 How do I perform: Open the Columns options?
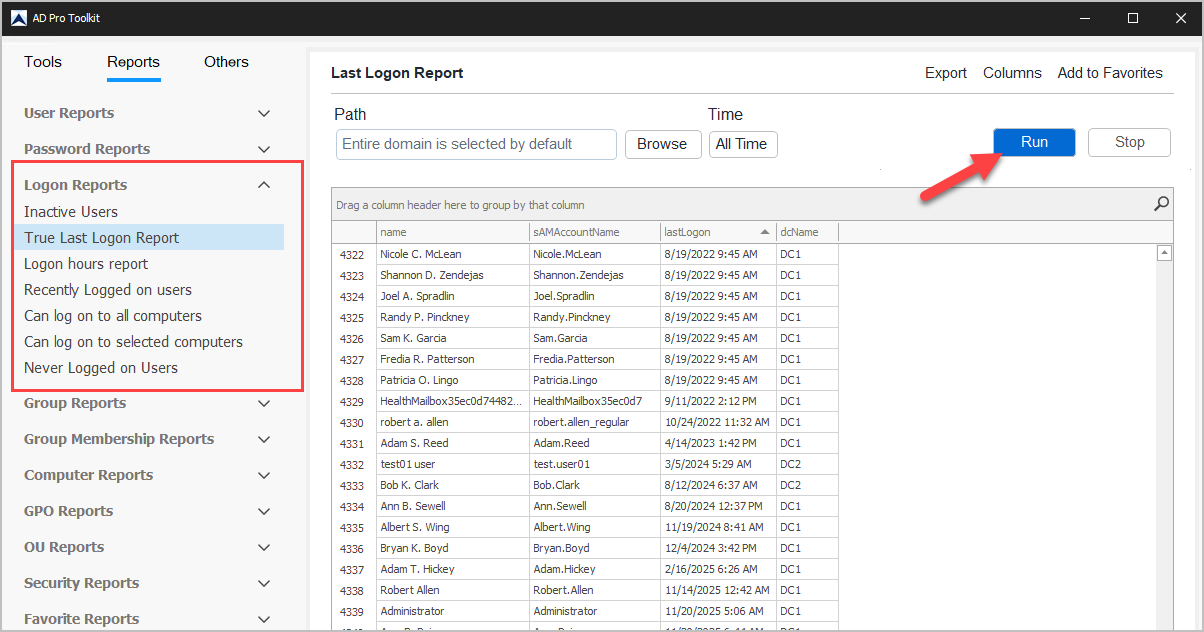tap(1012, 72)
